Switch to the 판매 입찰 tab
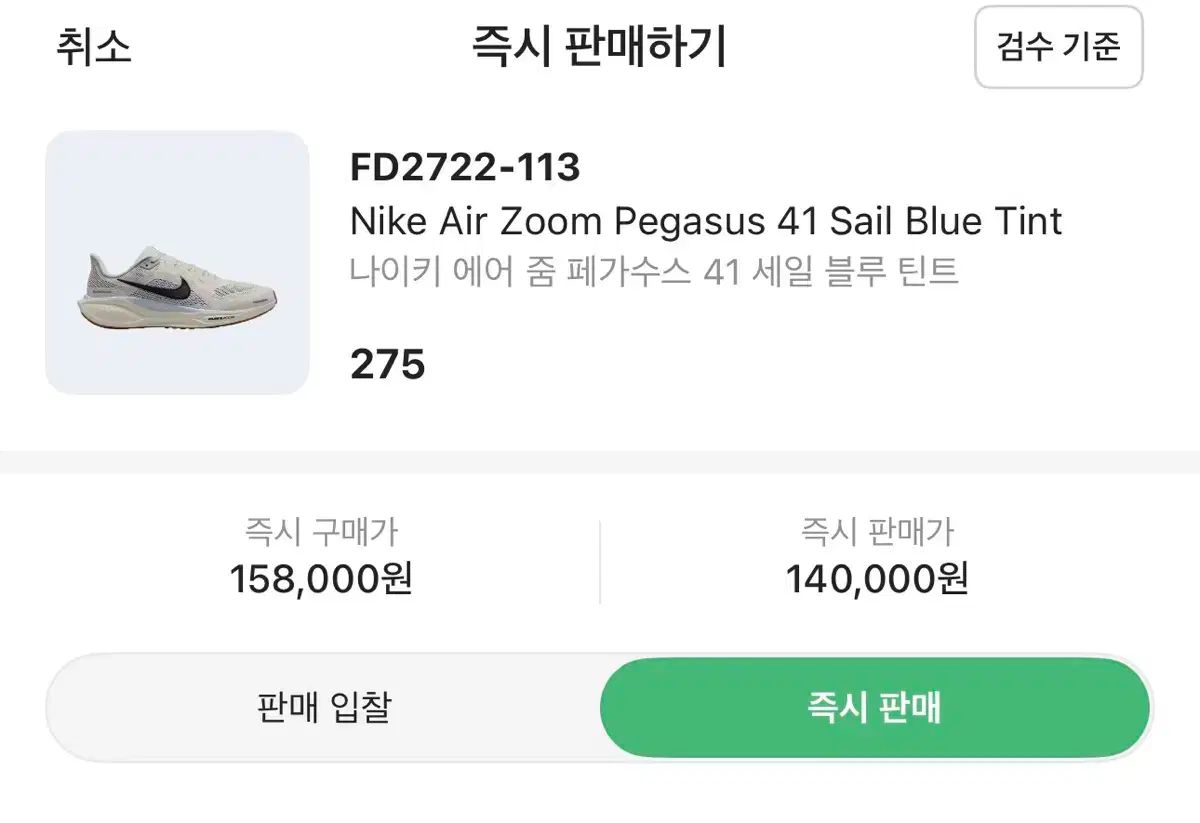This screenshot has width=1200, height=823. pyautogui.click(x=323, y=708)
